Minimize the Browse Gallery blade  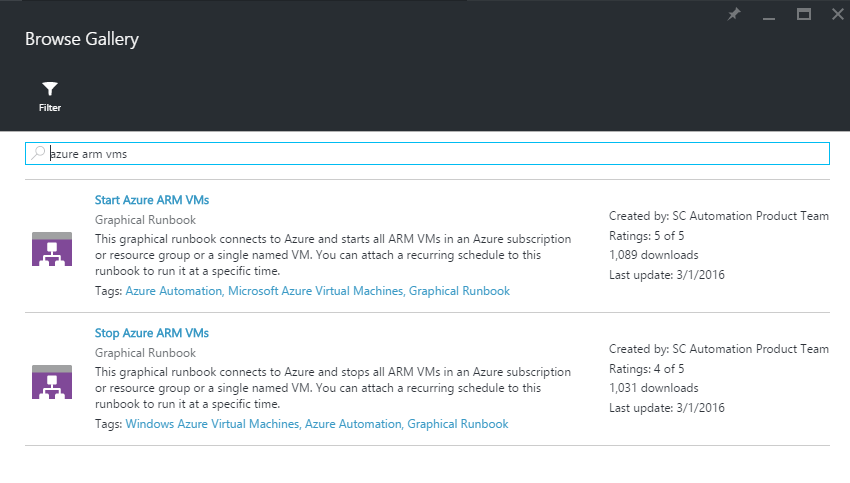[769, 15]
